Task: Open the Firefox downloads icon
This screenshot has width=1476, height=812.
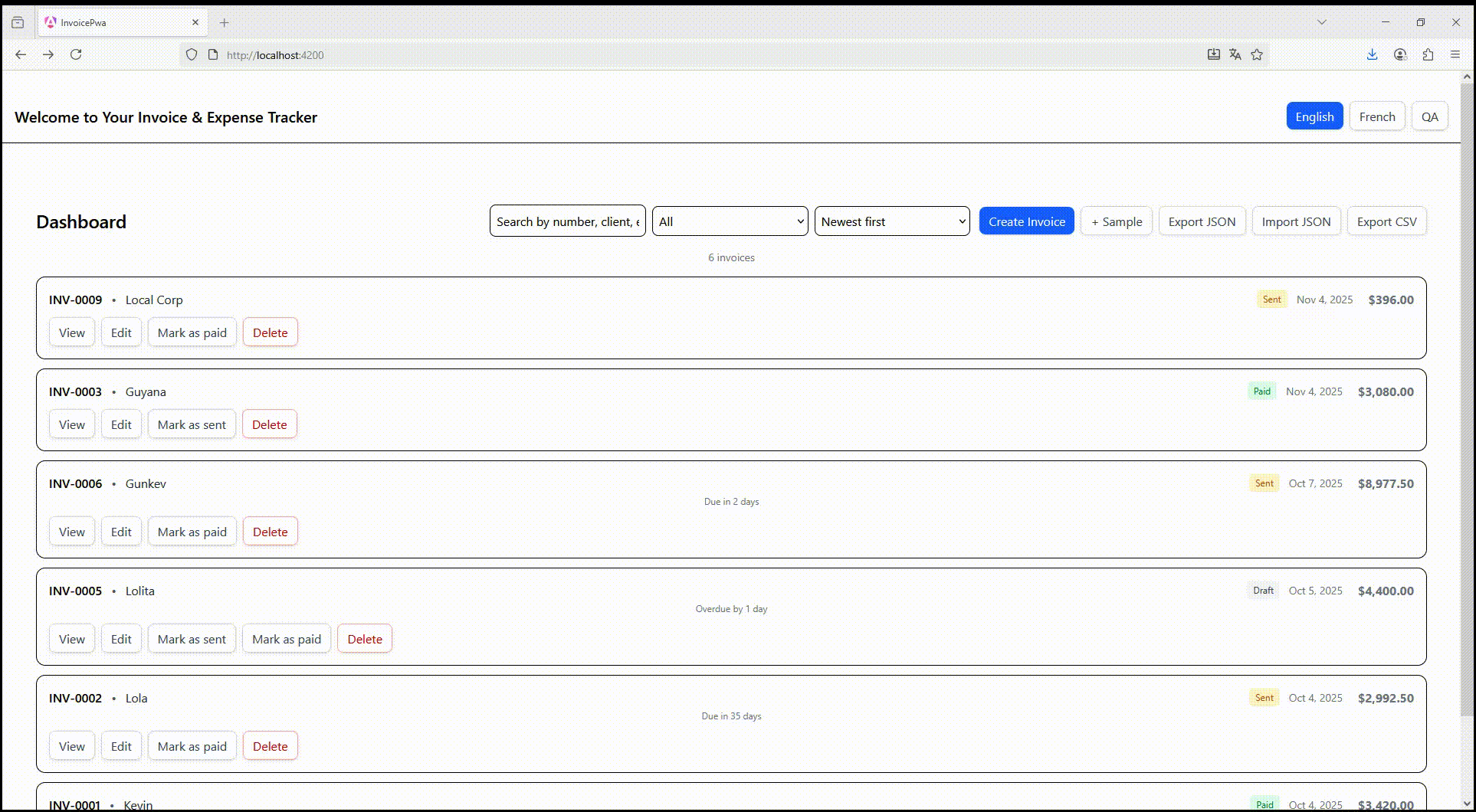Action: (1372, 54)
